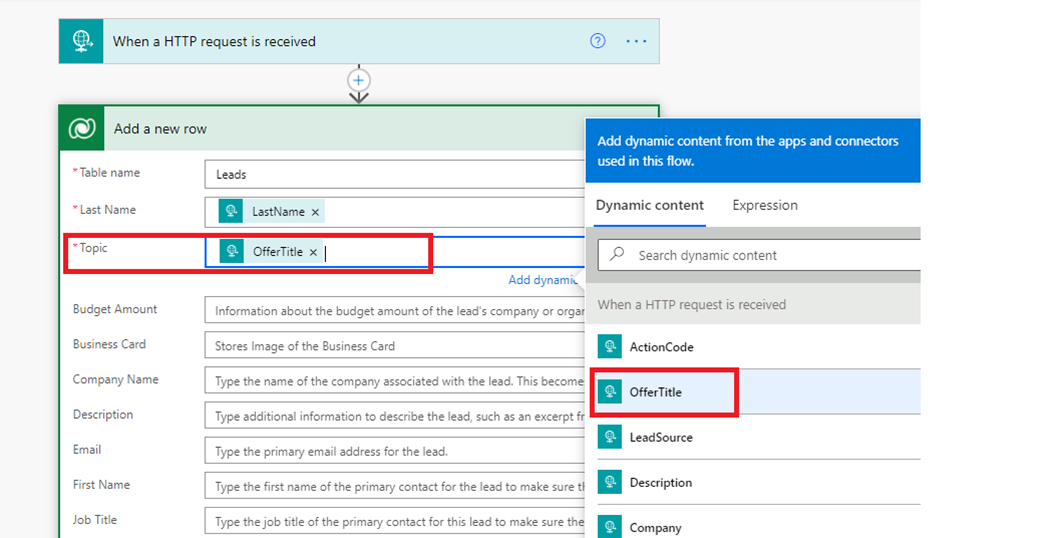Click the Dataverse Add a new row icon
The height and width of the screenshot is (538, 1058).
tap(82, 128)
